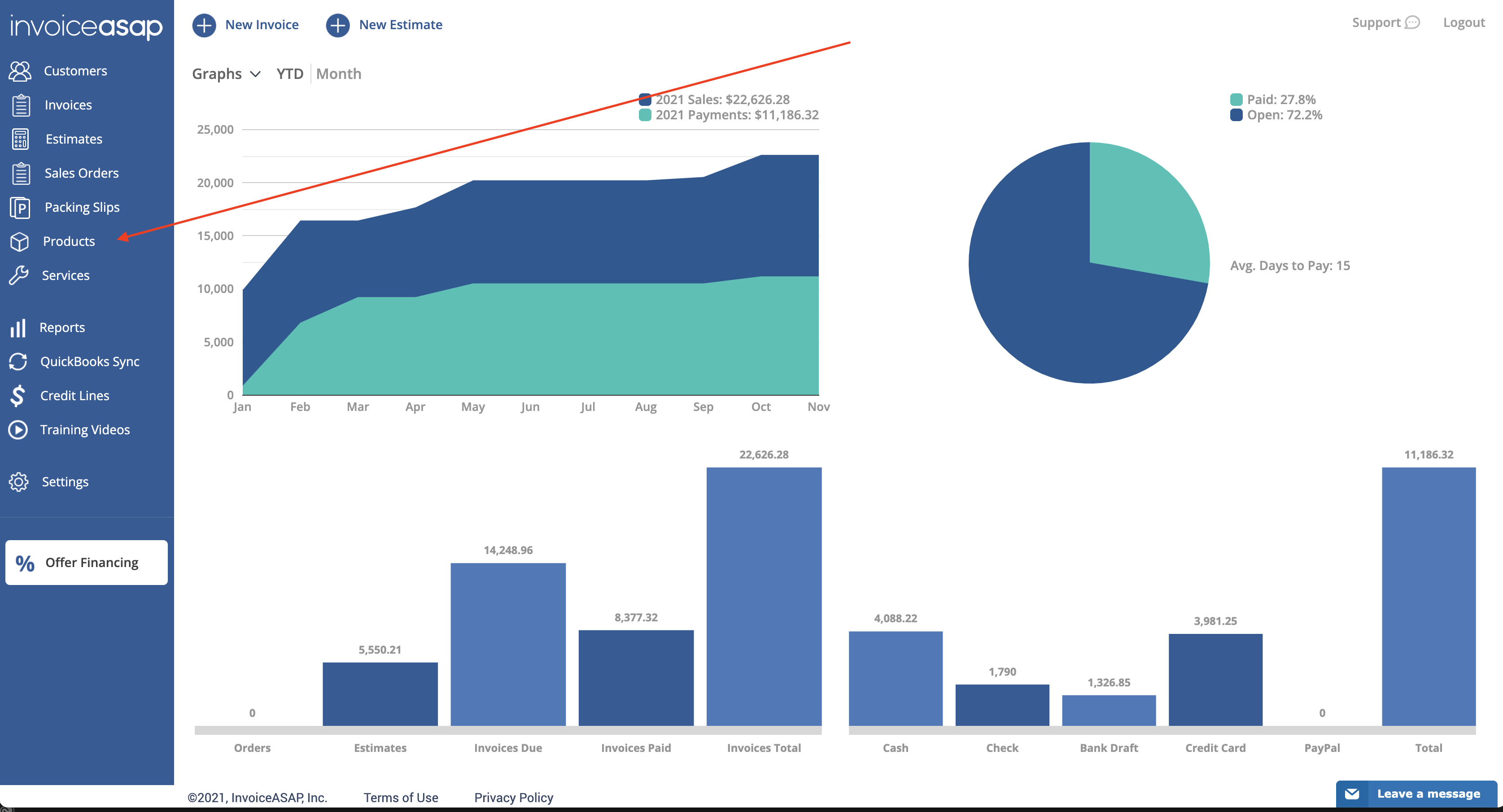The height and width of the screenshot is (812, 1503).
Task: Click the Packing Slips P icon
Action: 21,208
